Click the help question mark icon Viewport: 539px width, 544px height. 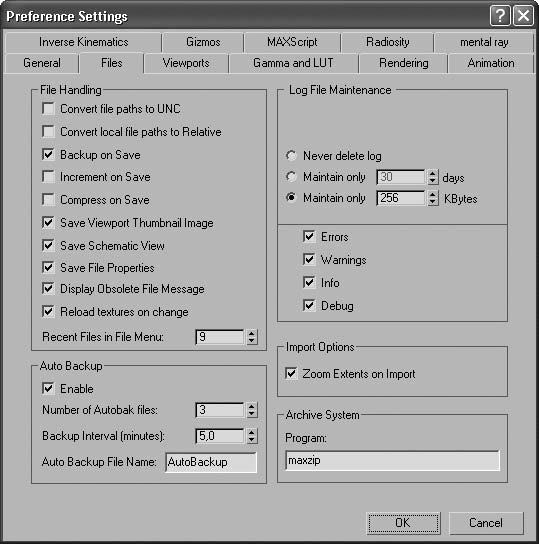pos(500,16)
